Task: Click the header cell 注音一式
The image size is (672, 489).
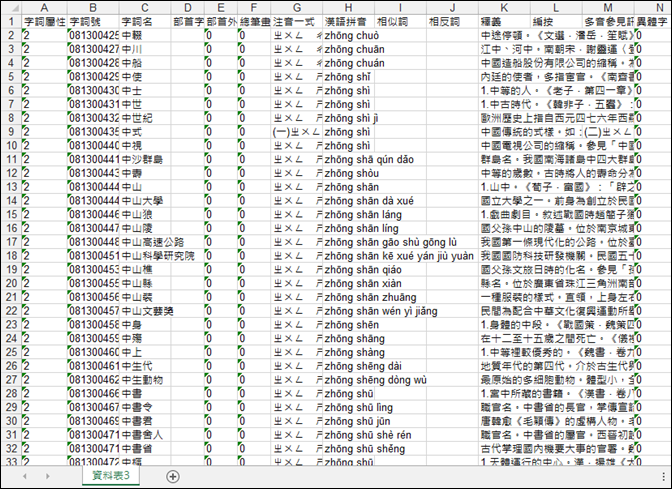Action: (297, 21)
